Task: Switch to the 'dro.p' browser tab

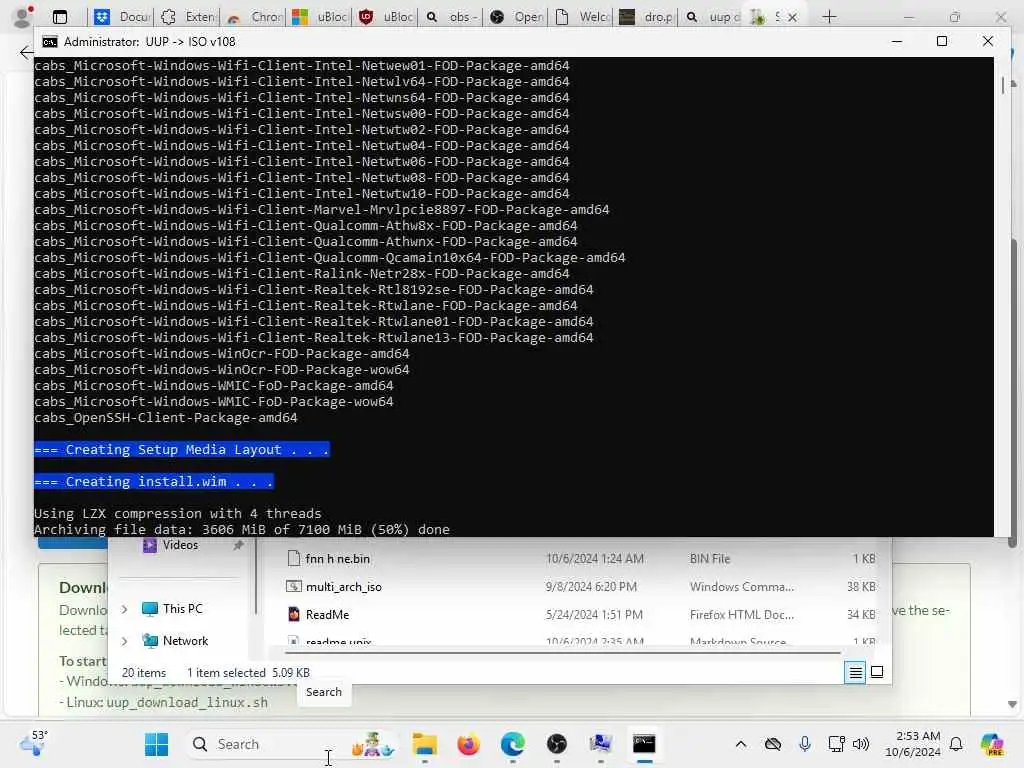Action: point(647,17)
